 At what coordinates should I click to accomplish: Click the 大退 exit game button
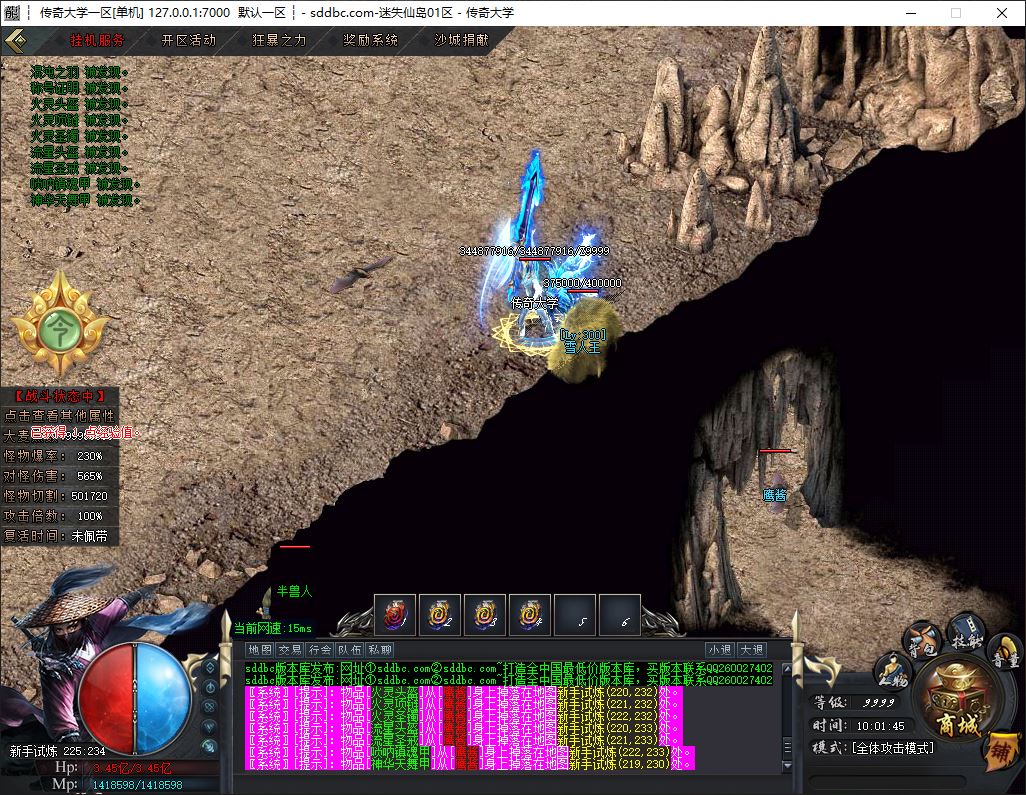(x=751, y=650)
